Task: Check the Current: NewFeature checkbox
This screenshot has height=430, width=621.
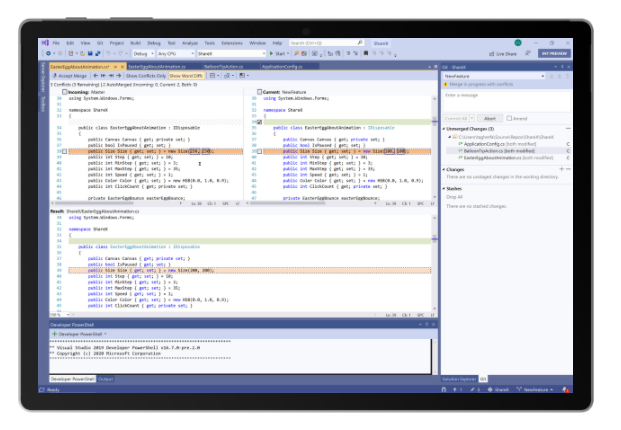Action: [259, 92]
